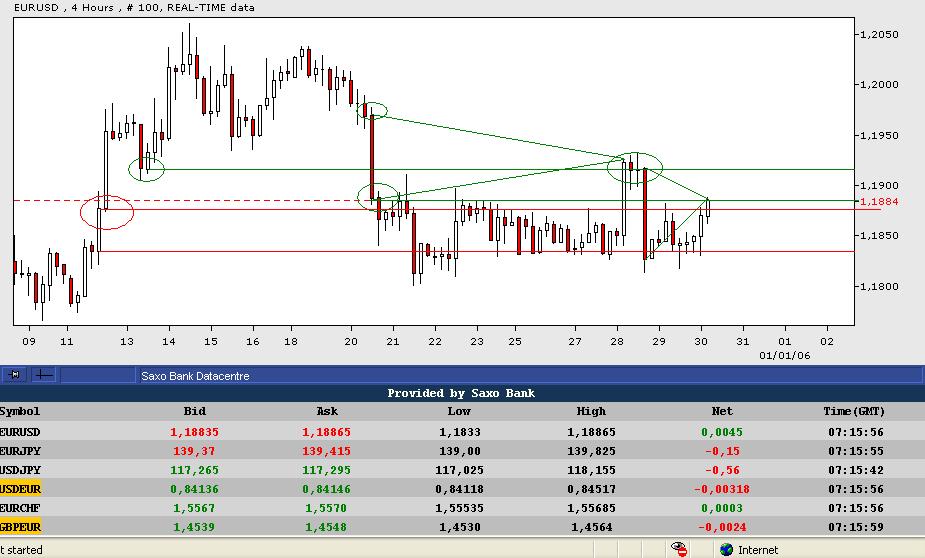Click the red 1,1884 current price label

coord(879,202)
